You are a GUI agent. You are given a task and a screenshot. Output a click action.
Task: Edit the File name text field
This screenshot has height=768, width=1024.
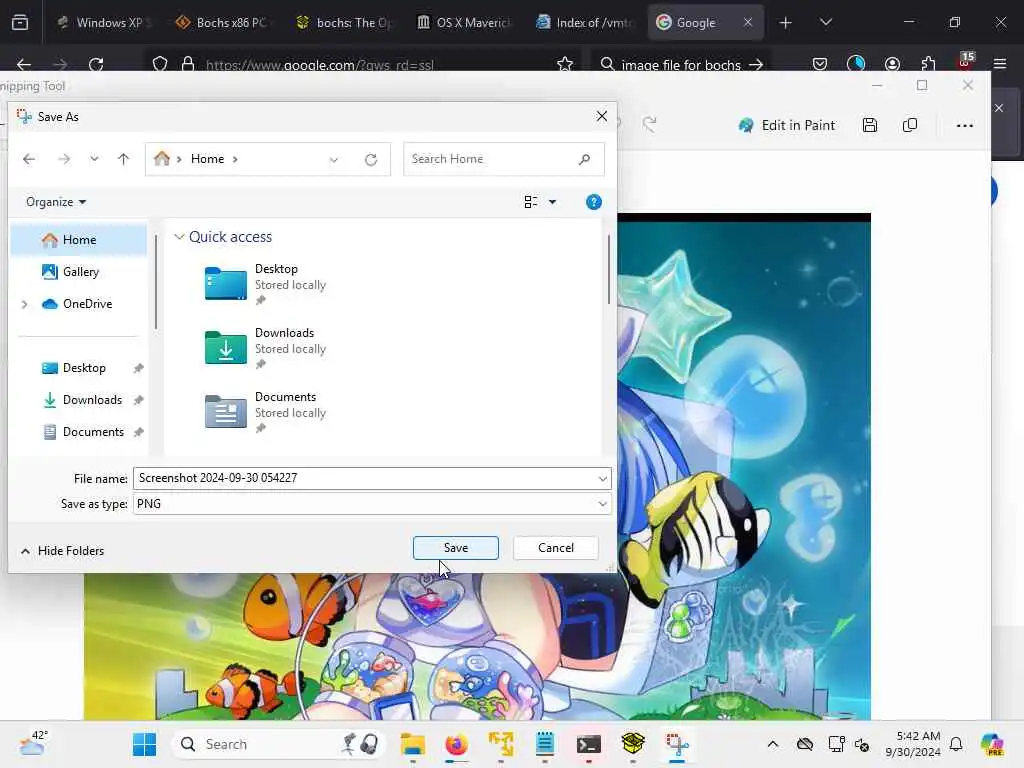(x=364, y=478)
